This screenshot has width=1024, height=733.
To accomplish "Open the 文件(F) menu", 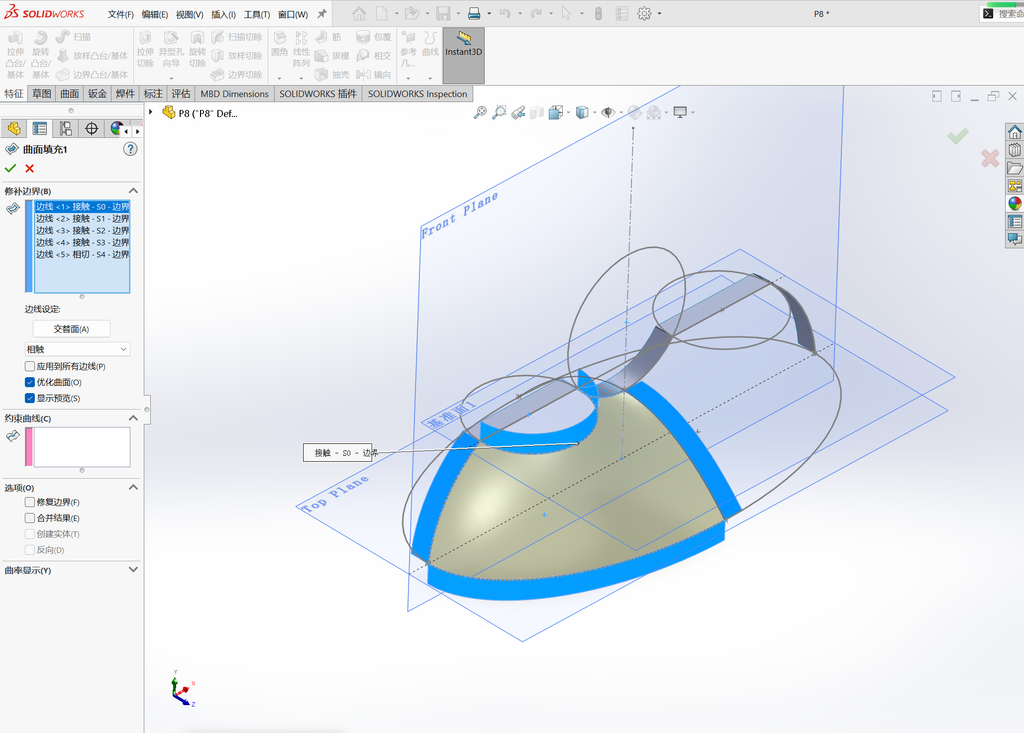I will (x=121, y=14).
